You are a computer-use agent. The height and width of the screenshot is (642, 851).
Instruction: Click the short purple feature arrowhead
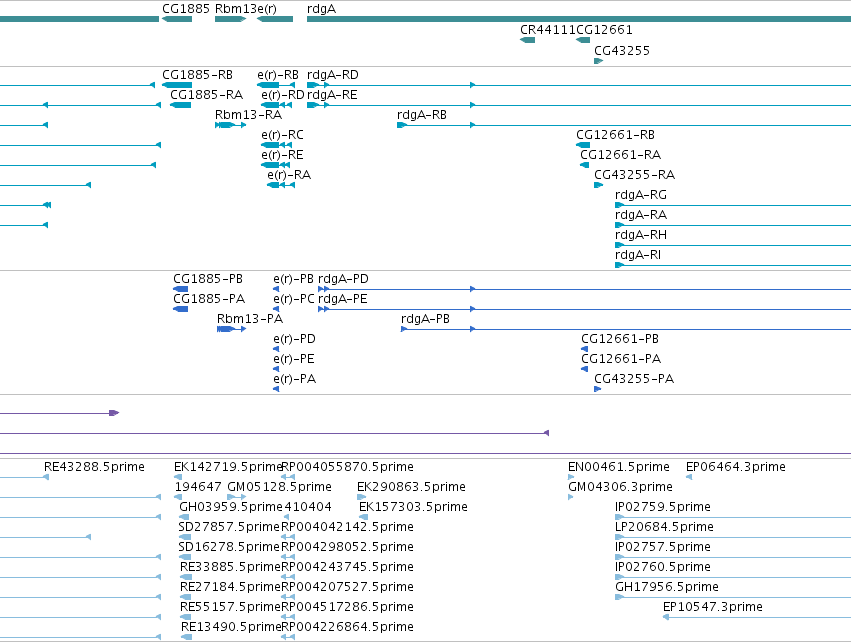pos(114,413)
